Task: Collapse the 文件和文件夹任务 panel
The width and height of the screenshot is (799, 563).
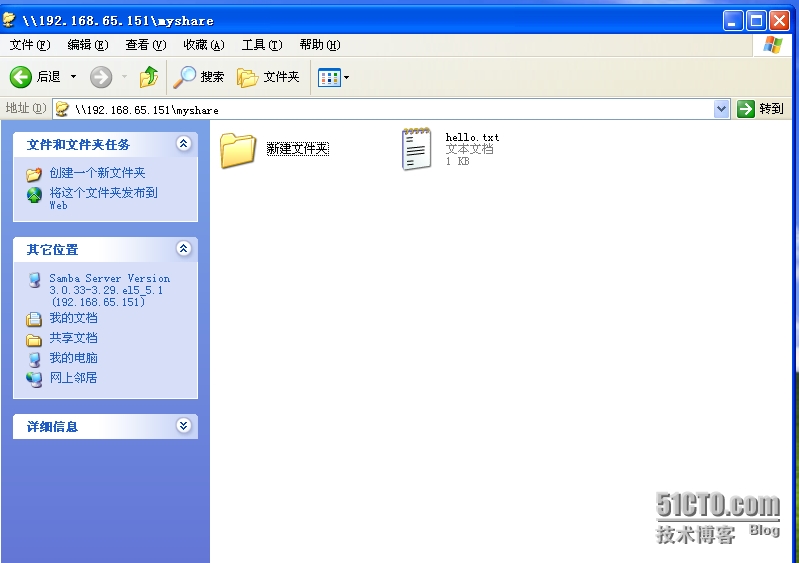Action: (183, 144)
